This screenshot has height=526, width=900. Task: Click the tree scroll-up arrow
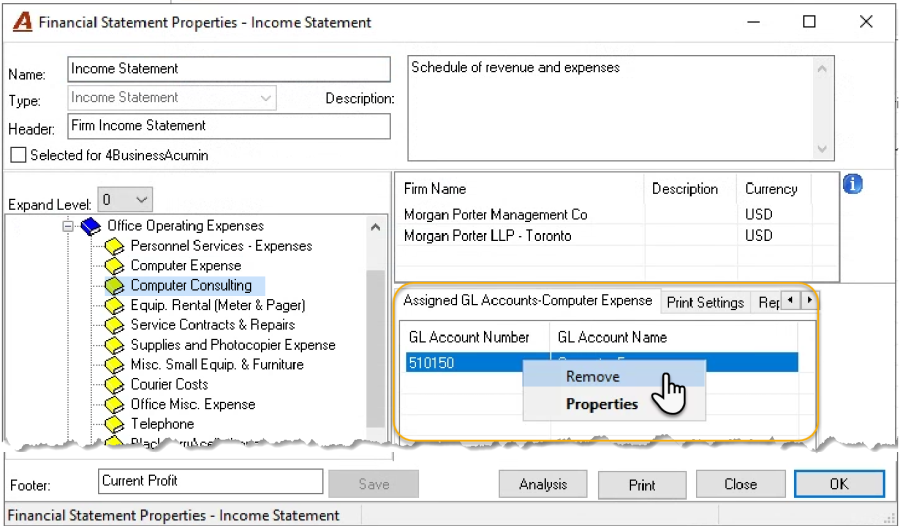click(375, 227)
